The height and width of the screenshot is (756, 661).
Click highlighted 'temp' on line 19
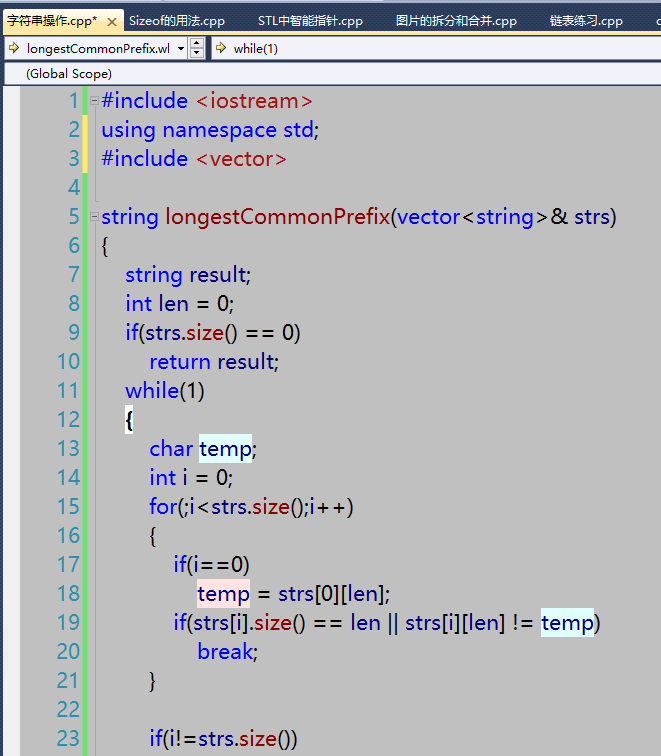[x=567, y=623]
